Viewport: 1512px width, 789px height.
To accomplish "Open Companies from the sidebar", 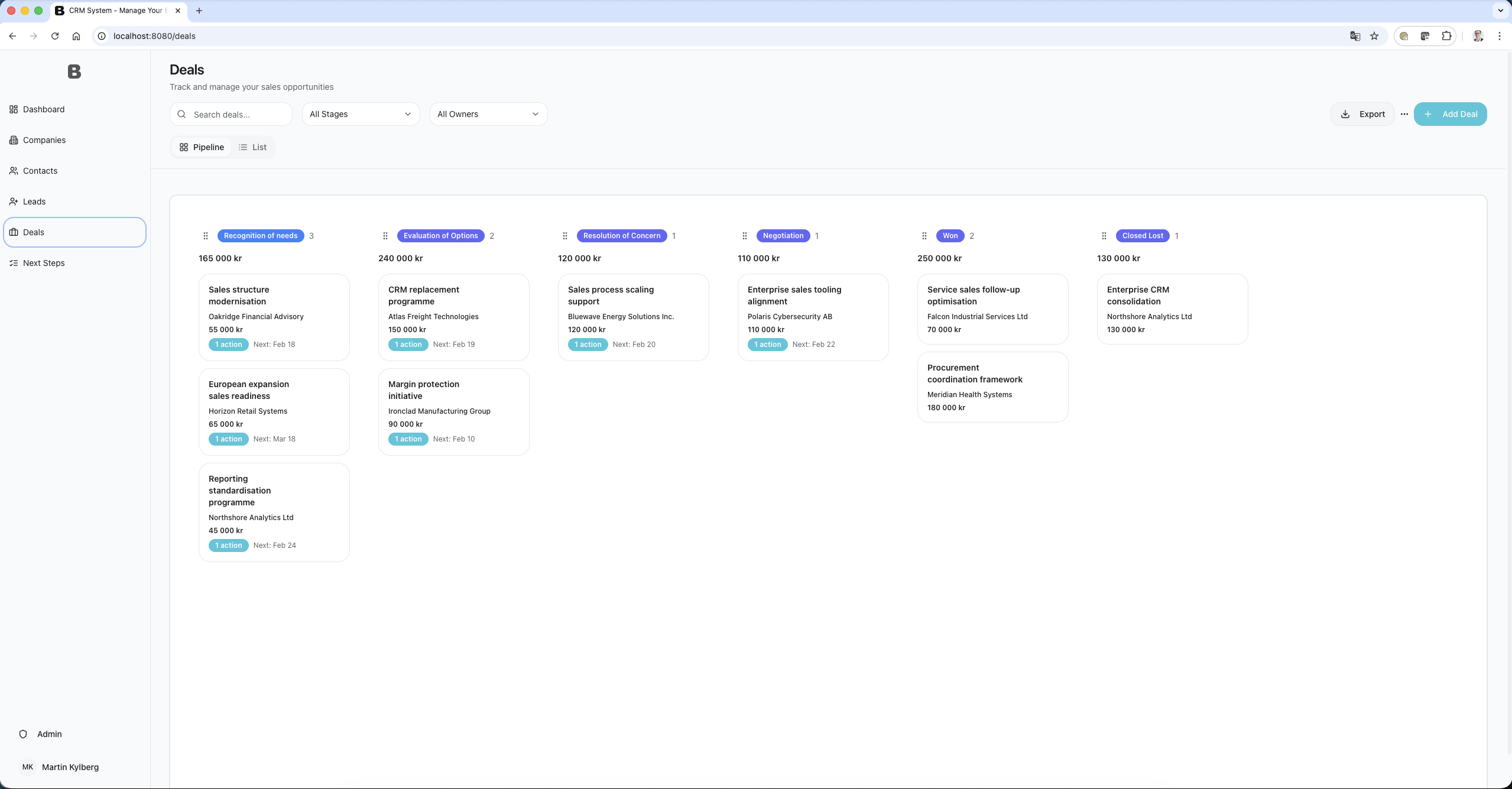I will pos(44,140).
